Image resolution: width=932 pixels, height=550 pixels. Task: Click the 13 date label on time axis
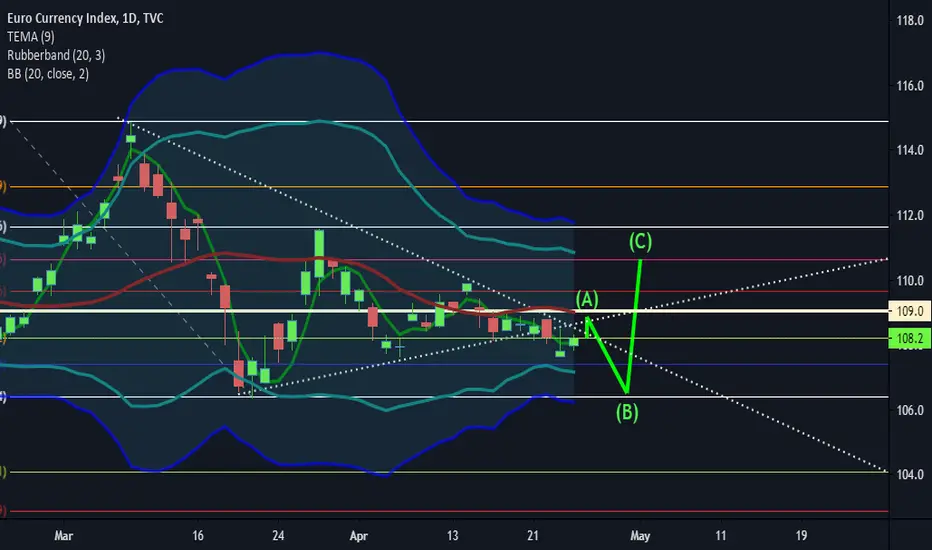pyautogui.click(x=452, y=536)
